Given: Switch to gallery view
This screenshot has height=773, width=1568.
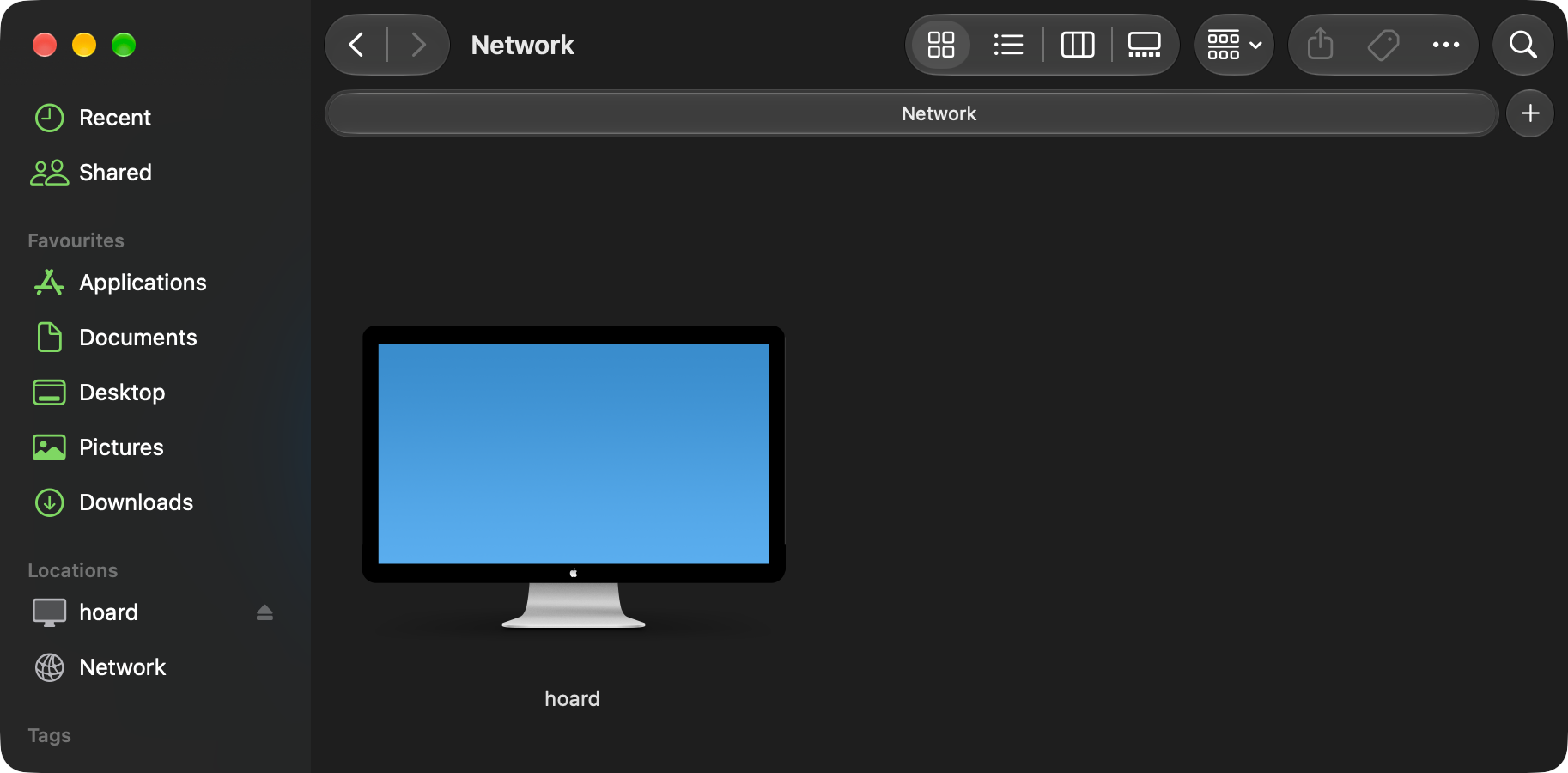Looking at the screenshot, I should click(x=1144, y=45).
